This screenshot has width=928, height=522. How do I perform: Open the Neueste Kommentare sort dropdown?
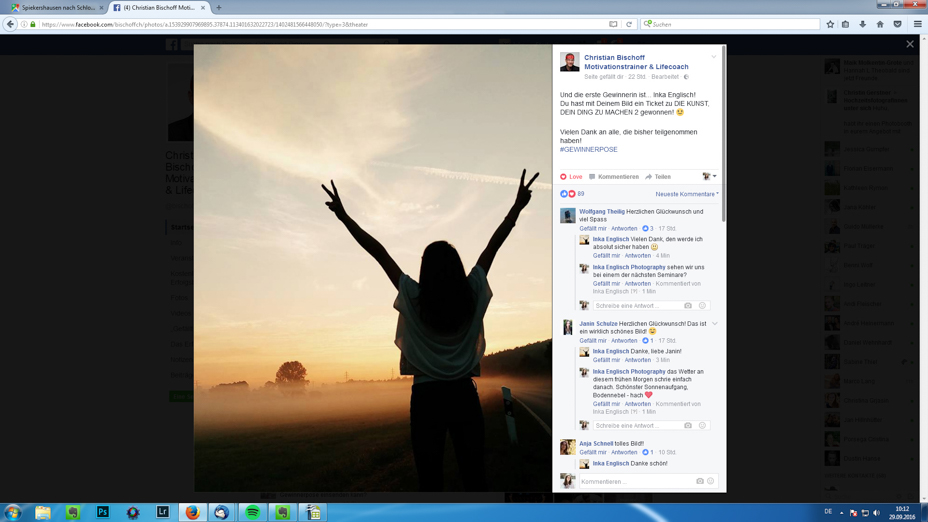point(687,194)
